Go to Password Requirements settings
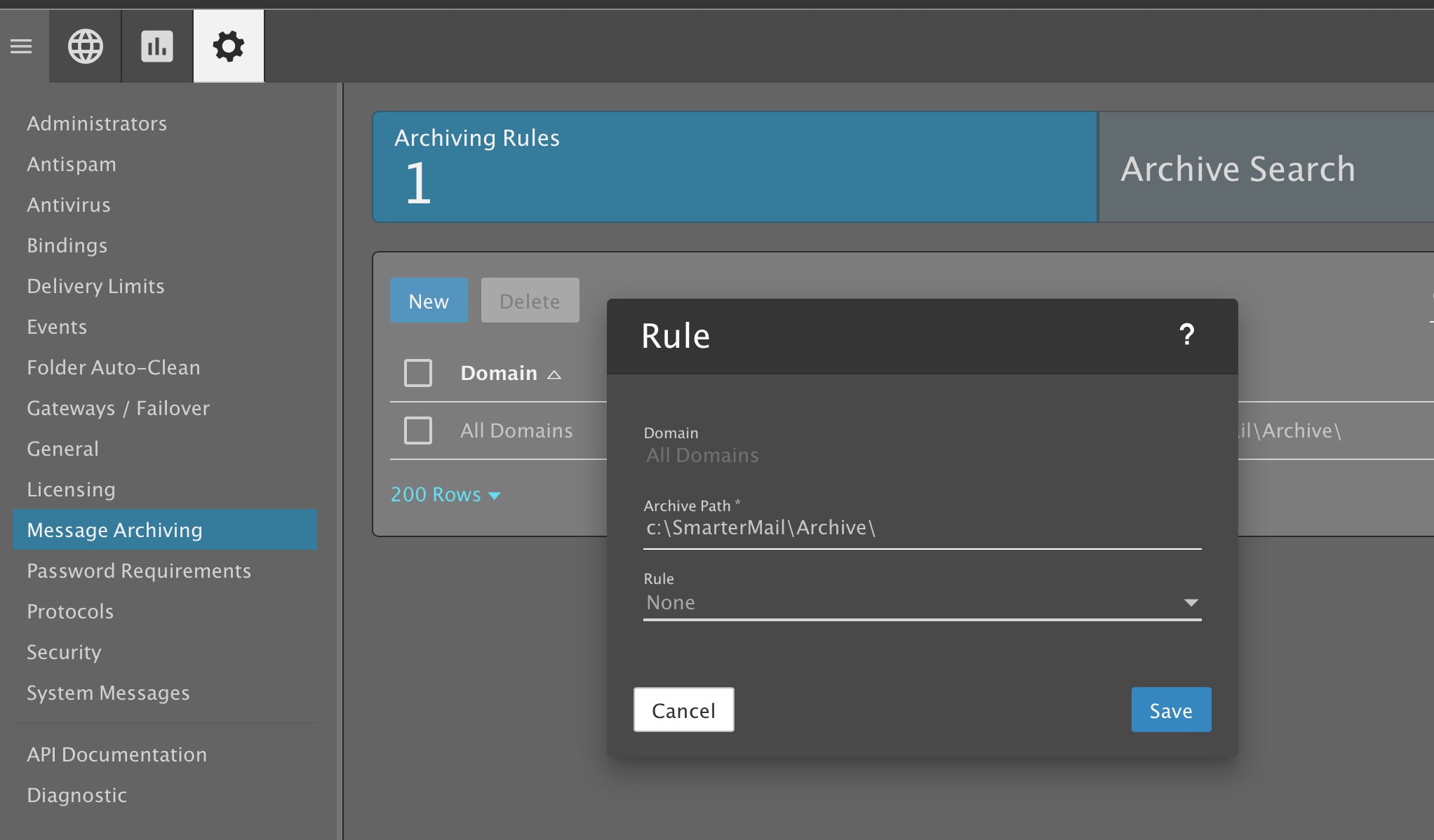 pos(139,571)
